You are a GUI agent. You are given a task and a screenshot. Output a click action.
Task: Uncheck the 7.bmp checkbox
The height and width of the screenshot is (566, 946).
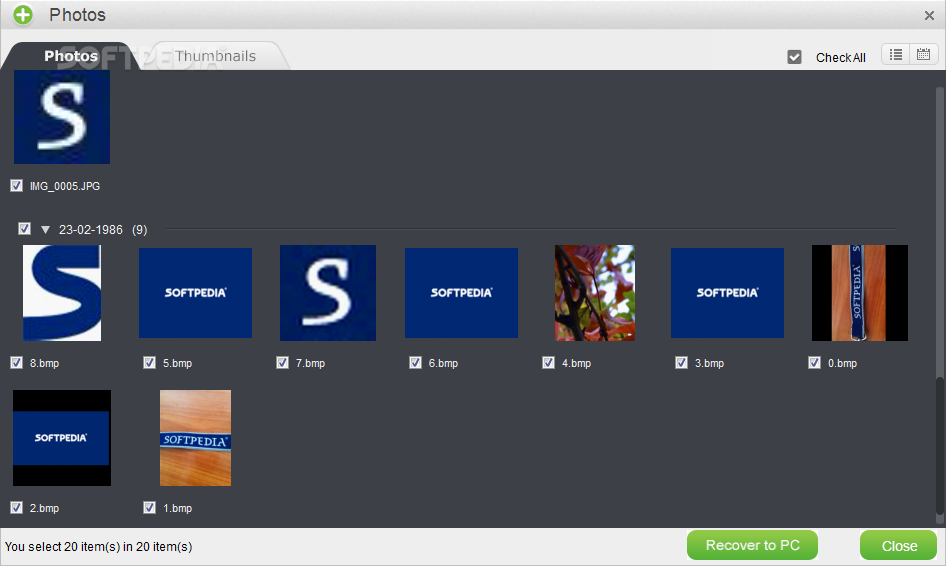(x=282, y=363)
